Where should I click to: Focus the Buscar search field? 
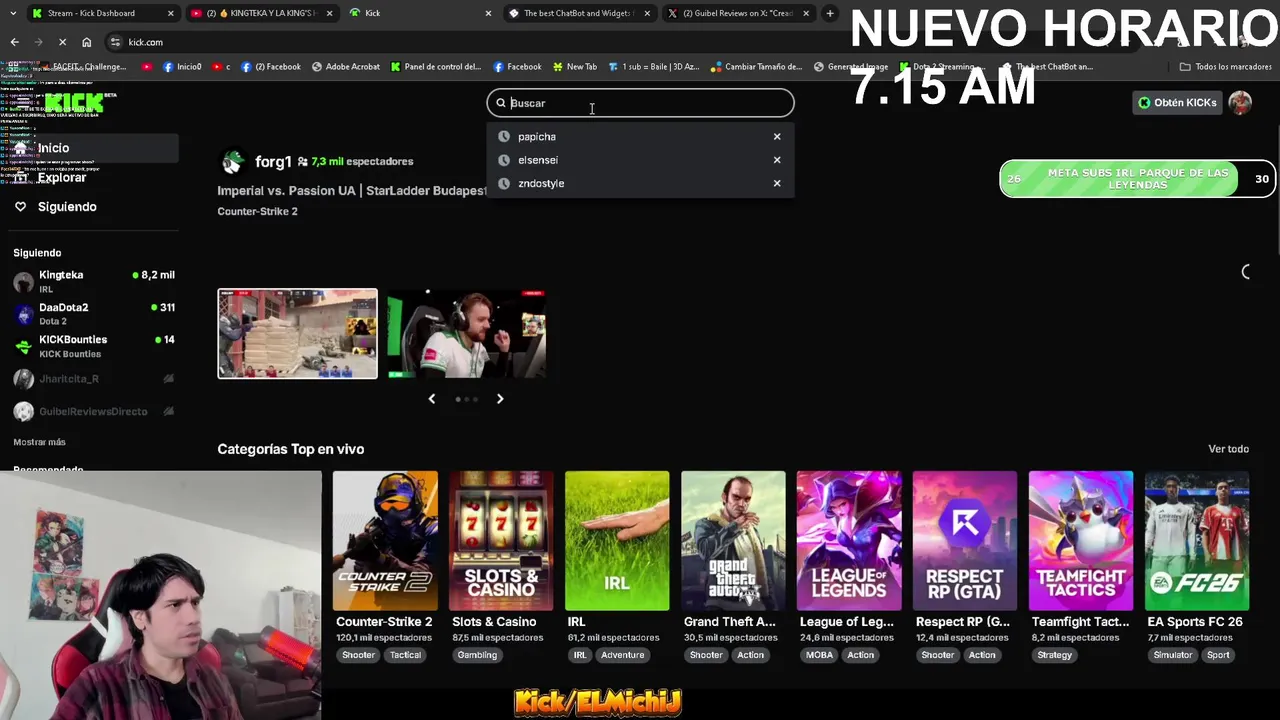point(640,103)
